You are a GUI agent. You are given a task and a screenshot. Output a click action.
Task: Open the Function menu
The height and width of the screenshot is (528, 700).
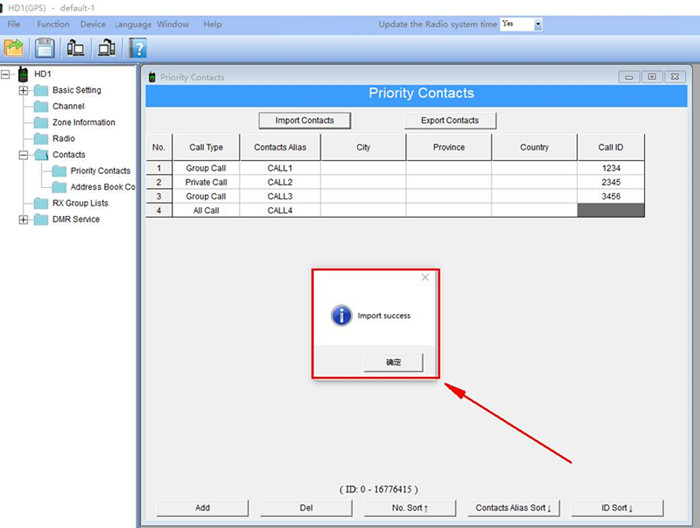[x=53, y=24]
